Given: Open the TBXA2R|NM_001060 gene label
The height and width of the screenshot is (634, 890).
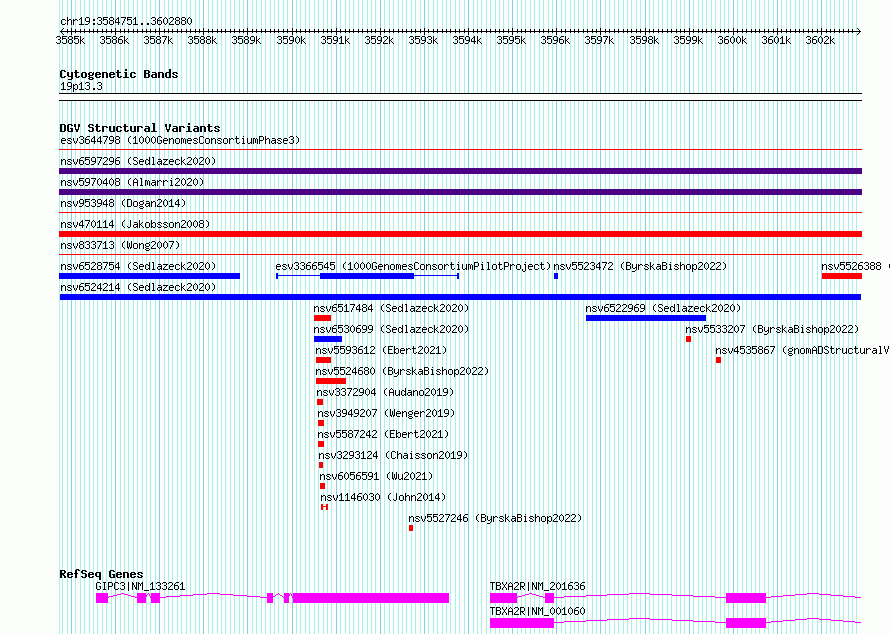Looking at the screenshot, I should [538, 611].
